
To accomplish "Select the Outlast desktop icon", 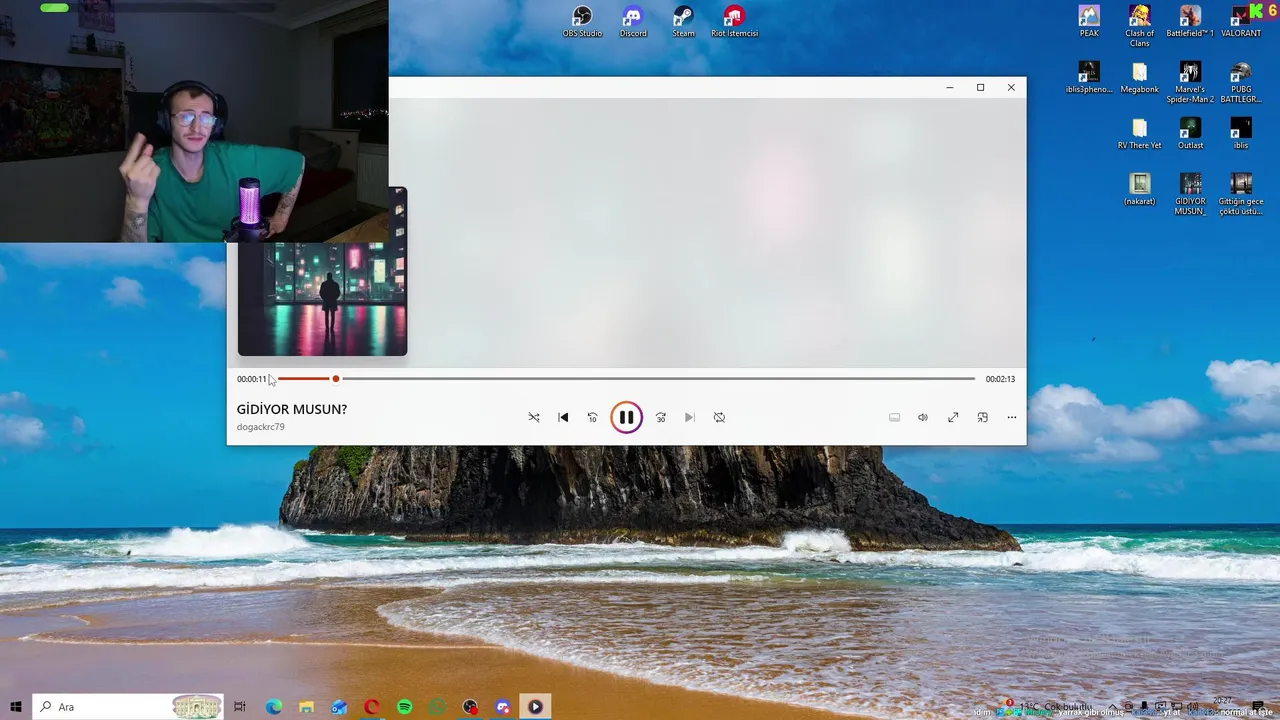I will click(x=1190, y=134).
